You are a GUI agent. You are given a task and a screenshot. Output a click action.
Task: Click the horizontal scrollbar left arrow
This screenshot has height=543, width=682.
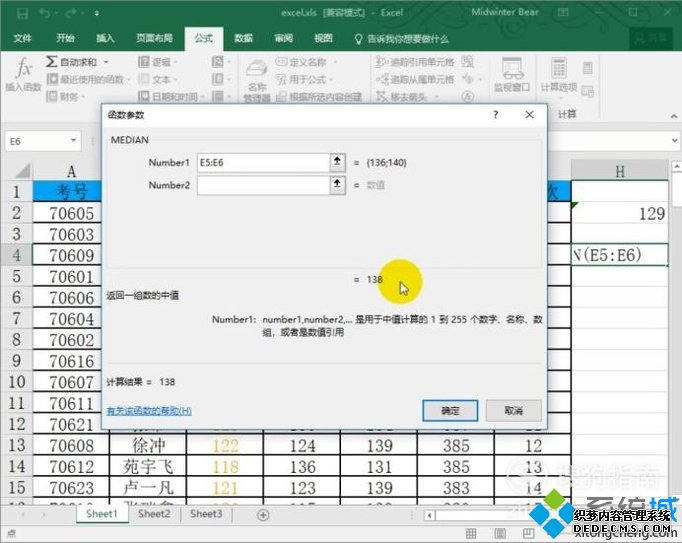pyautogui.click(x=429, y=516)
